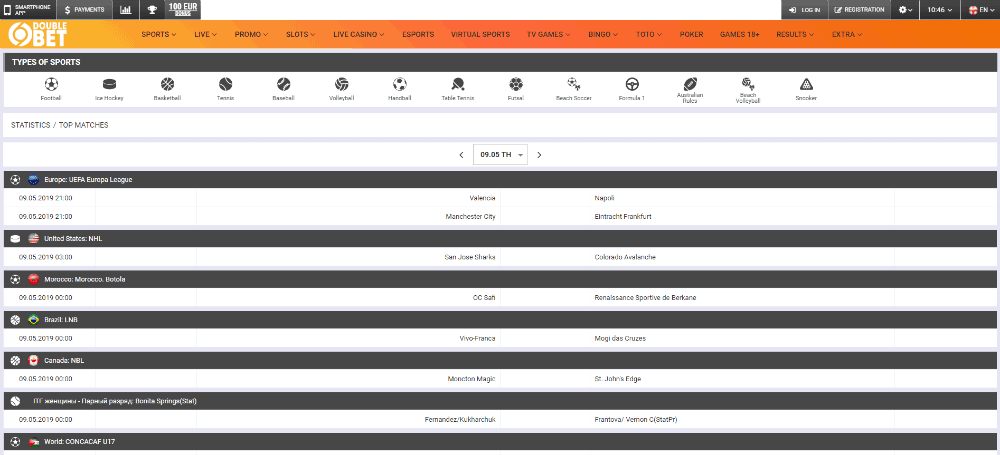This screenshot has width=1000, height=455.
Task: Select the Ice Hockey sport icon
Action: tap(110, 84)
